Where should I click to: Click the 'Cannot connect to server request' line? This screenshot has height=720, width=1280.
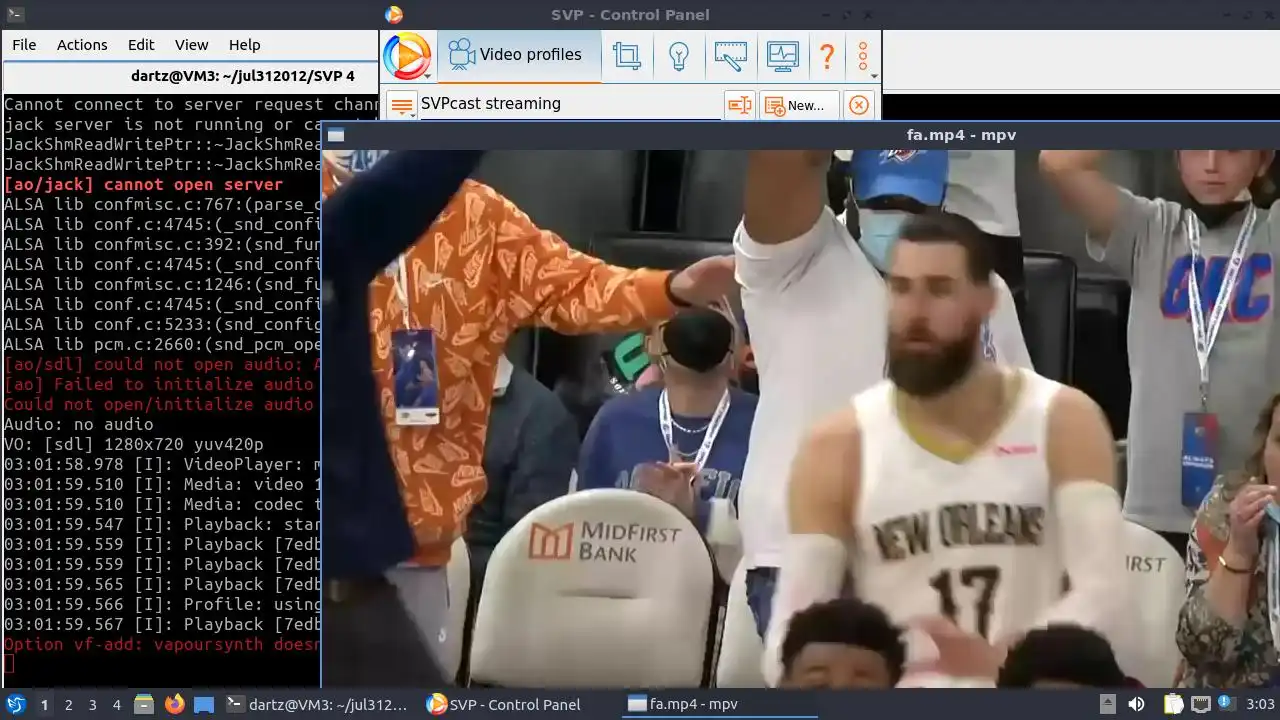pos(192,104)
